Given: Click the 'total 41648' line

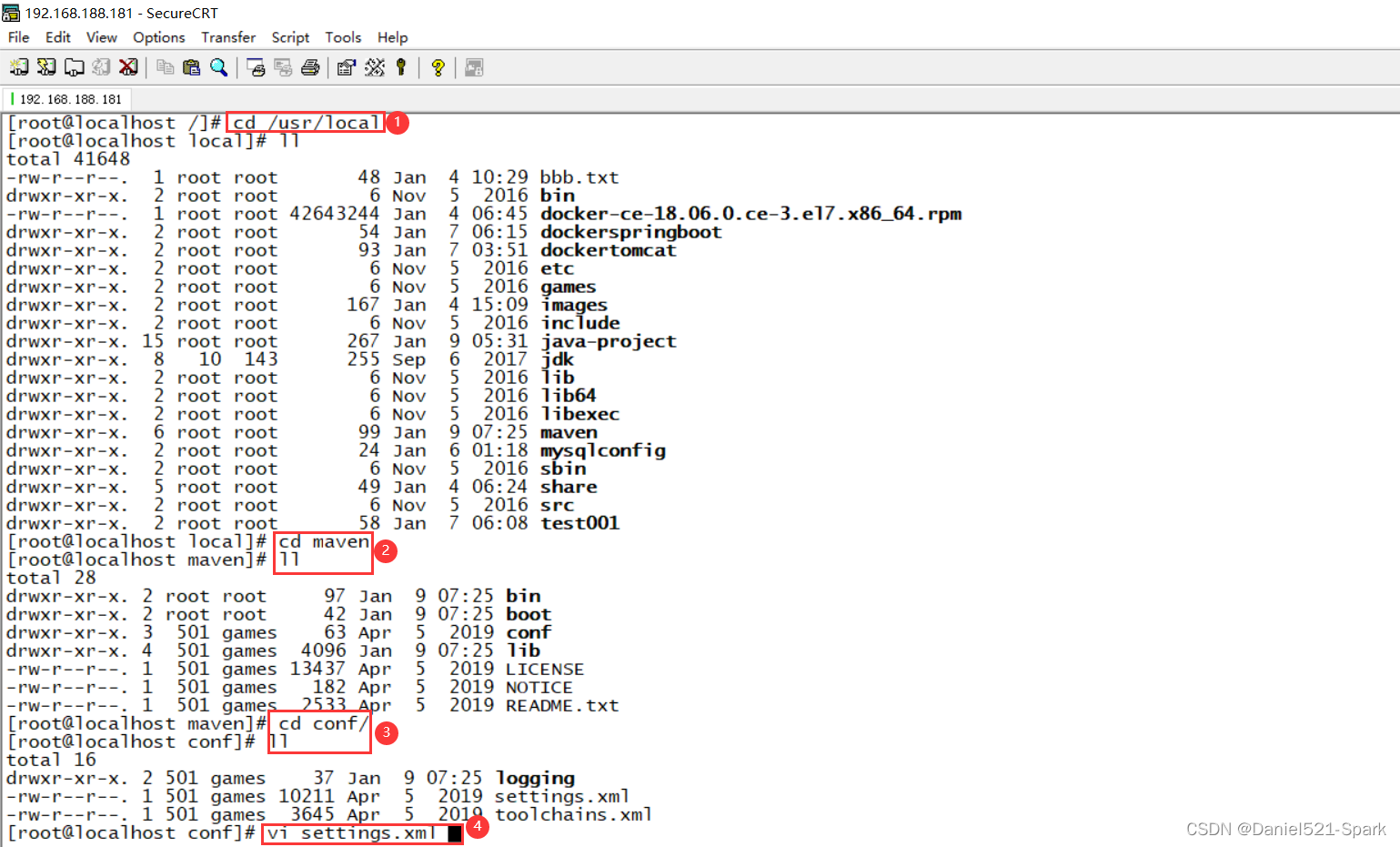Looking at the screenshot, I should (x=68, y=159).
